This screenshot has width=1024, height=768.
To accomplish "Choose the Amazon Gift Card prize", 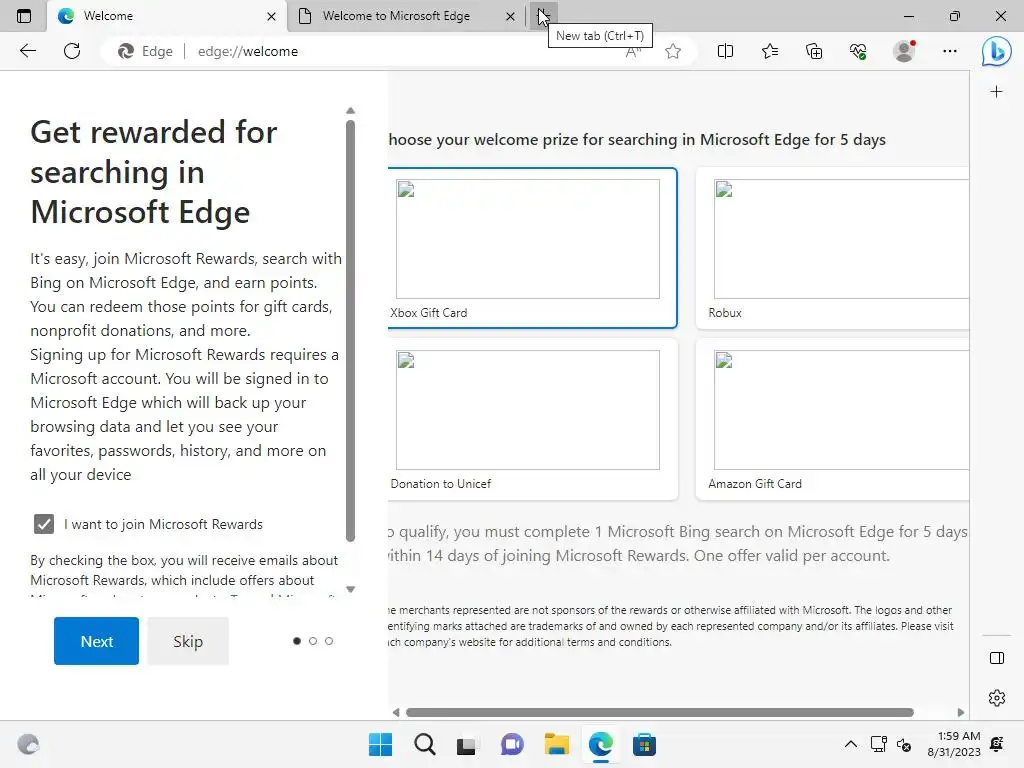I will (x=833, y=419).
